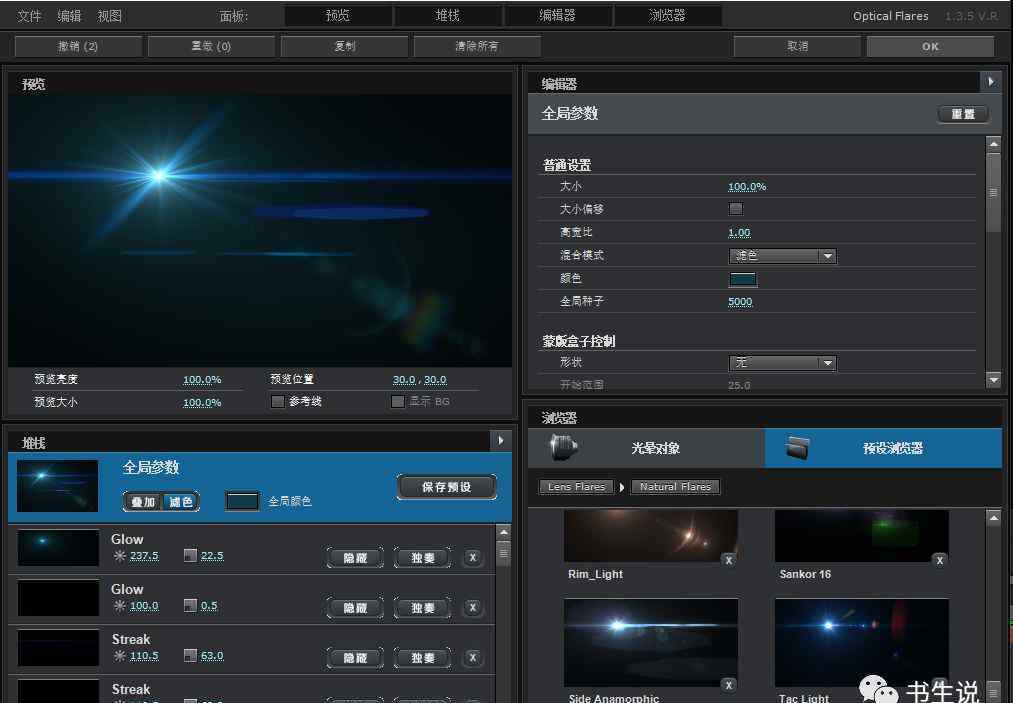Remove the second Glow element with X
Viewport: 1013px width, 703px height.
[x=473, y=607]
